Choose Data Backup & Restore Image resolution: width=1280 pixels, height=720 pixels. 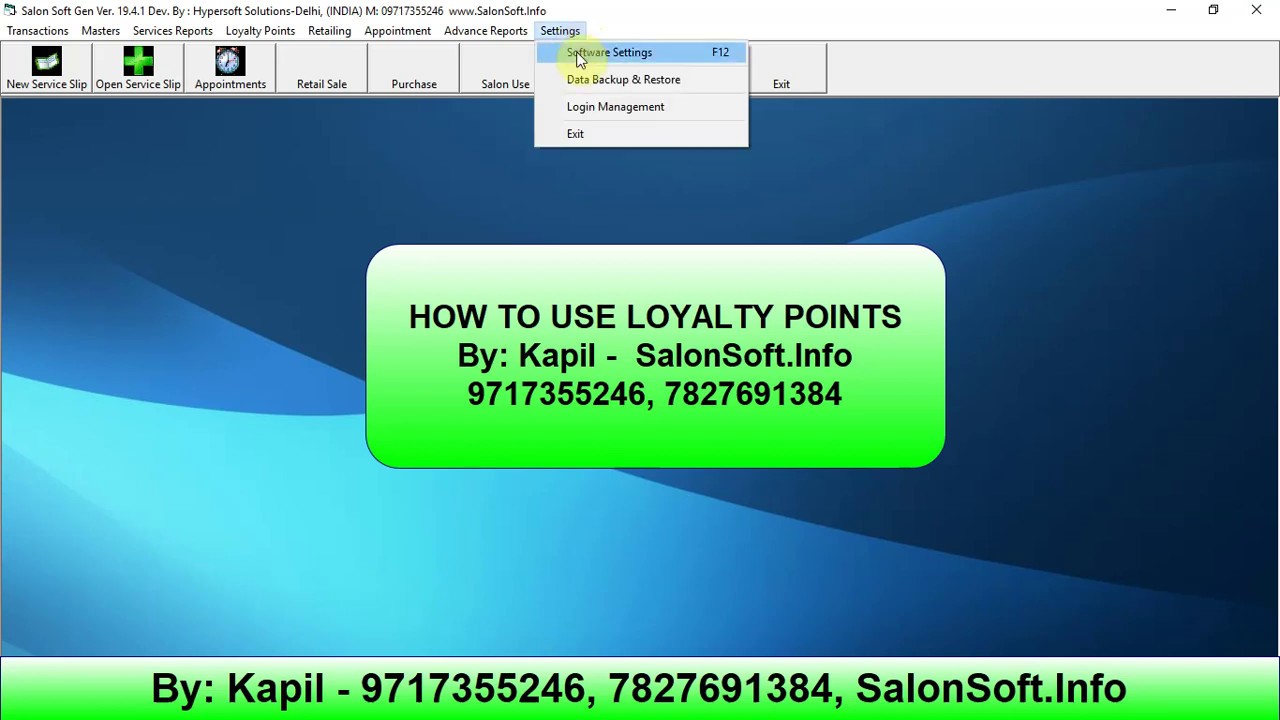641,79
